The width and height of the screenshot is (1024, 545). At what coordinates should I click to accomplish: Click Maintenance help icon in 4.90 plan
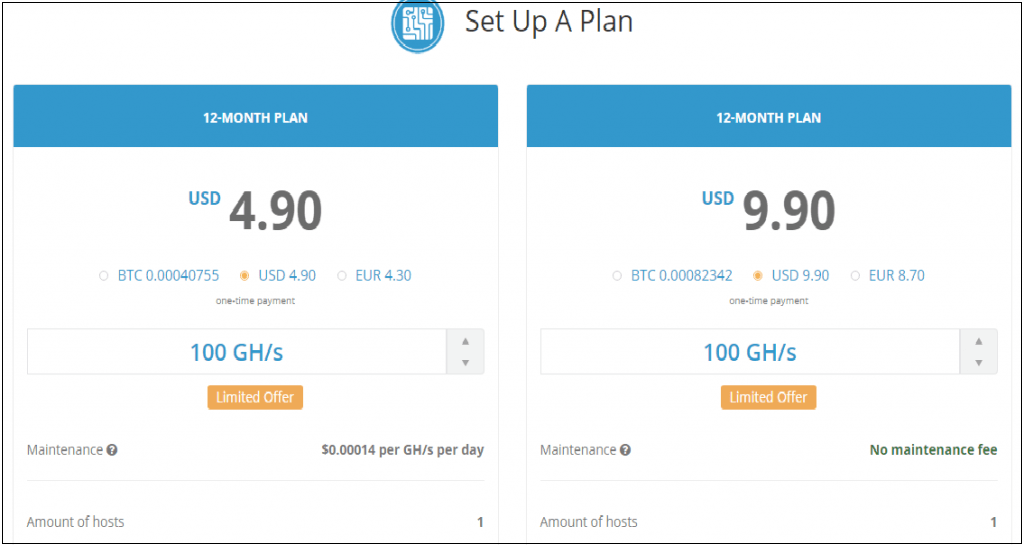112,450
